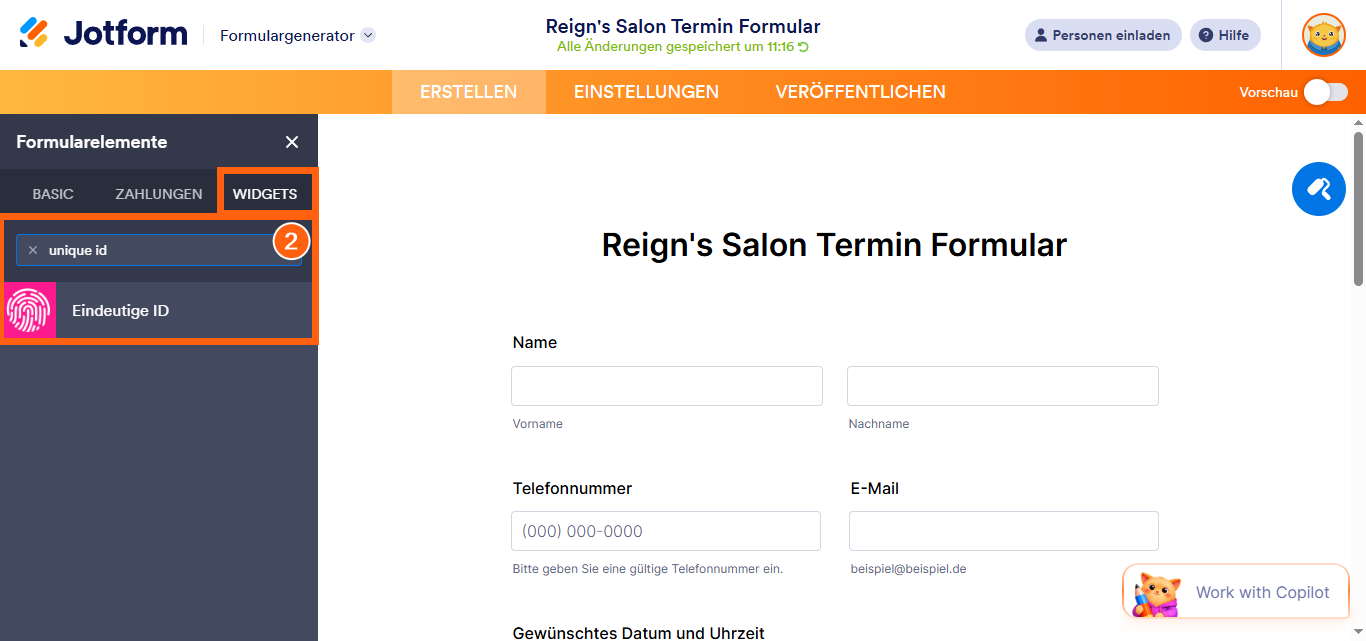Toggle the Vorschau preview switch
The image size is (1366, 641).
[x=1325, y=92]
